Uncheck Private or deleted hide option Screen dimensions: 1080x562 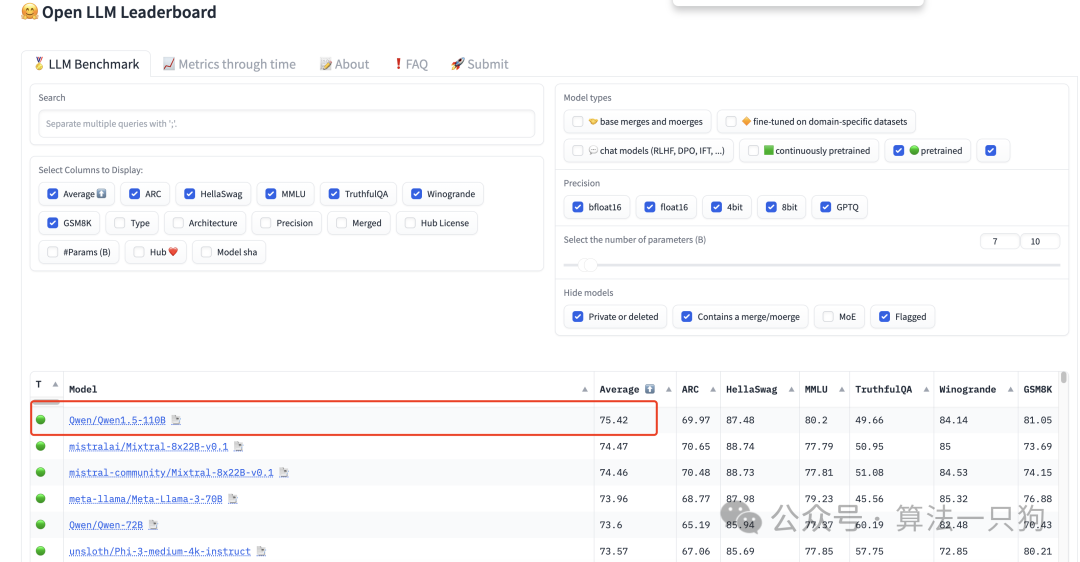tap(578, 317)
